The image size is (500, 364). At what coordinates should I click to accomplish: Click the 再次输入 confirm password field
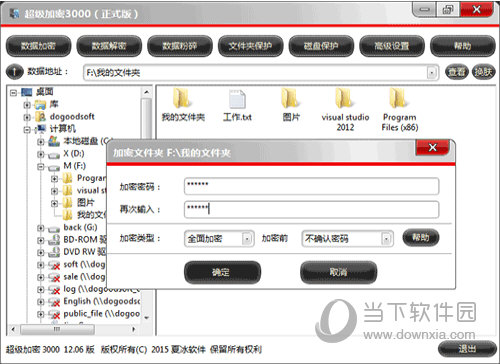tap(311, 209)
